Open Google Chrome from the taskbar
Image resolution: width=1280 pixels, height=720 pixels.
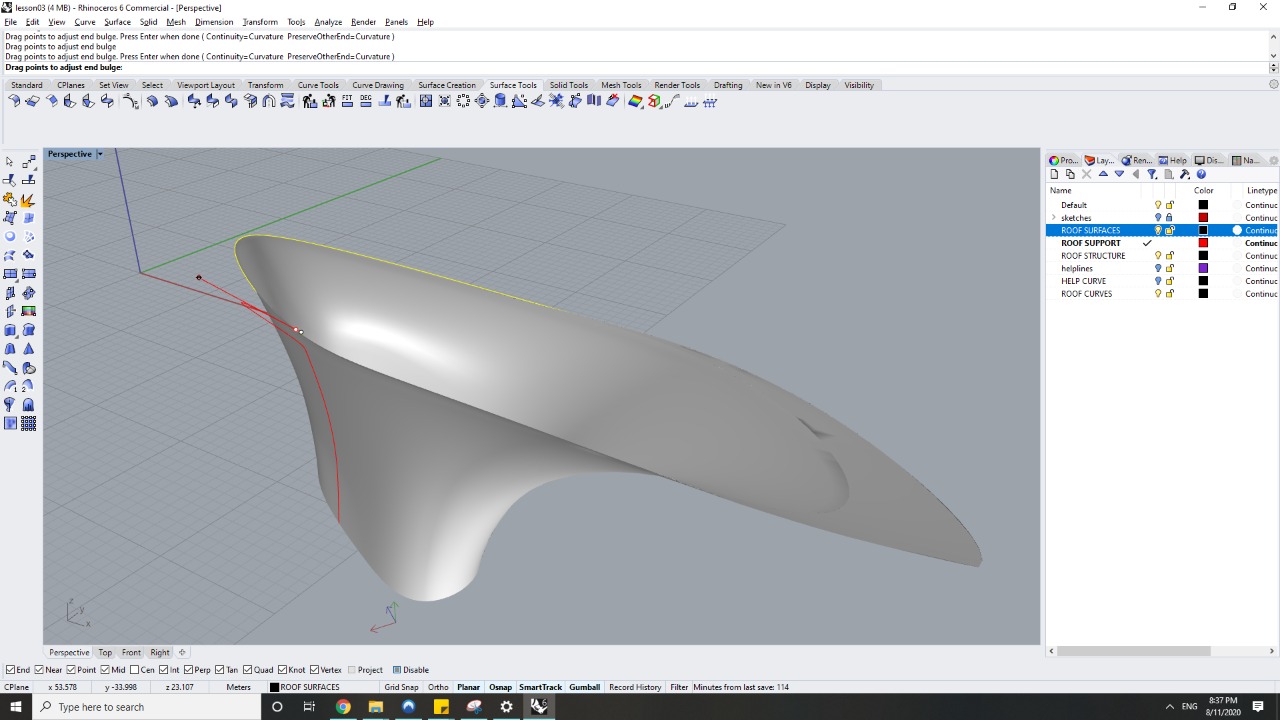point(343,707)
